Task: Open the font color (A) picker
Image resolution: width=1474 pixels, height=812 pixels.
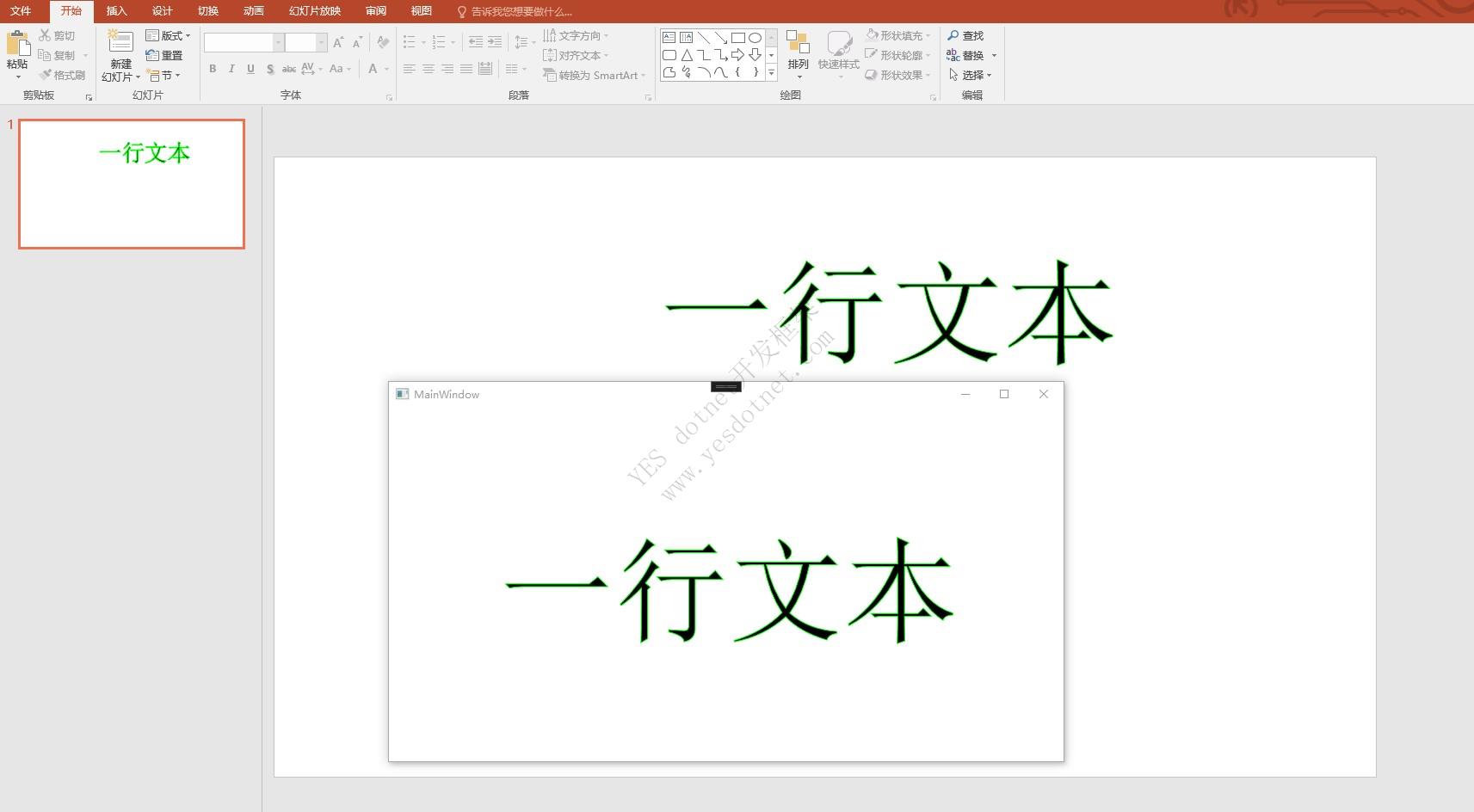Action: 378,69
